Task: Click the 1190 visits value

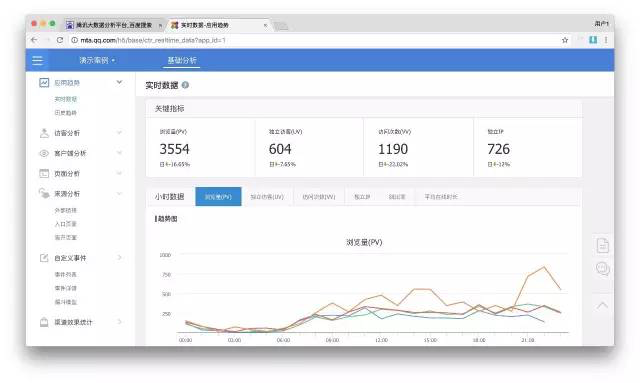Action: [393, 149]
